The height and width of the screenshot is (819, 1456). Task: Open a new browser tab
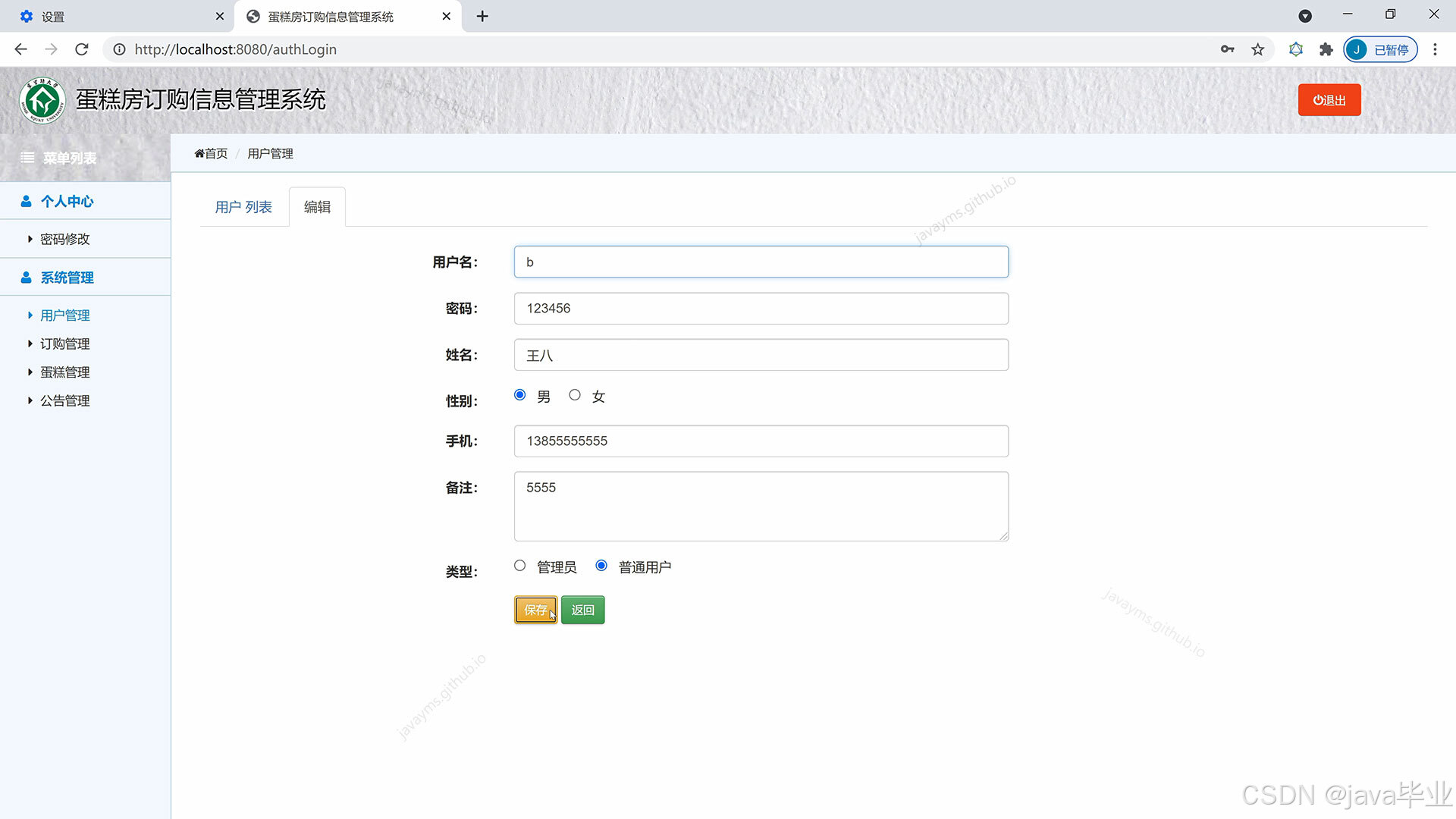[482, 16]
